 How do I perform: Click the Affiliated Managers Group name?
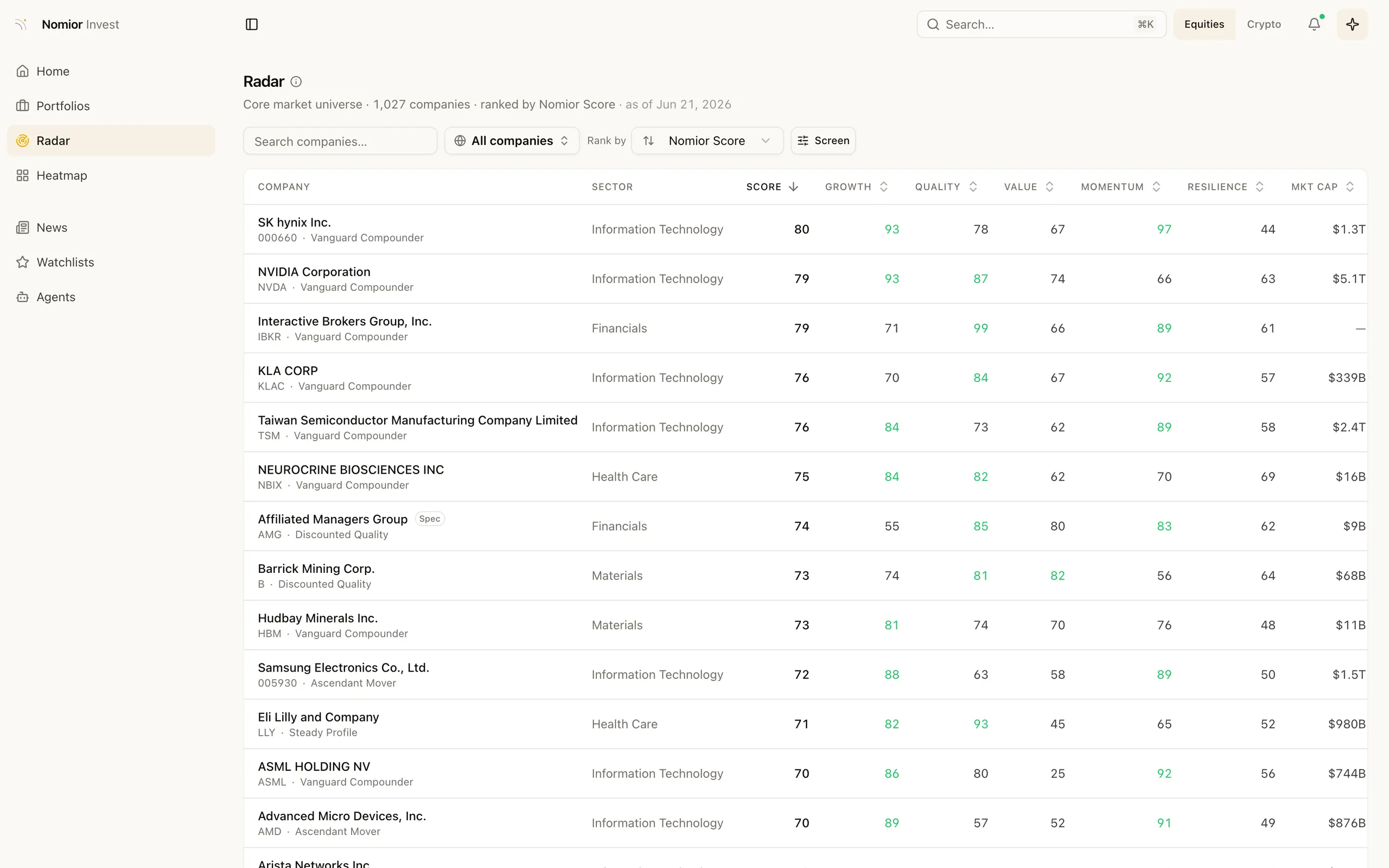(x=332, y=519)
